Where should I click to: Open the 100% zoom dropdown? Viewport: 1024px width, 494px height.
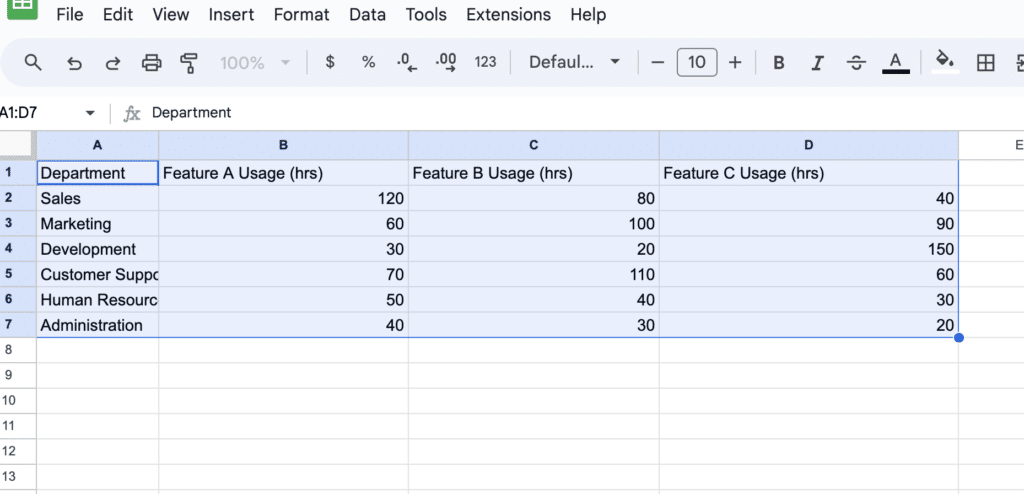tap(255, 63)
